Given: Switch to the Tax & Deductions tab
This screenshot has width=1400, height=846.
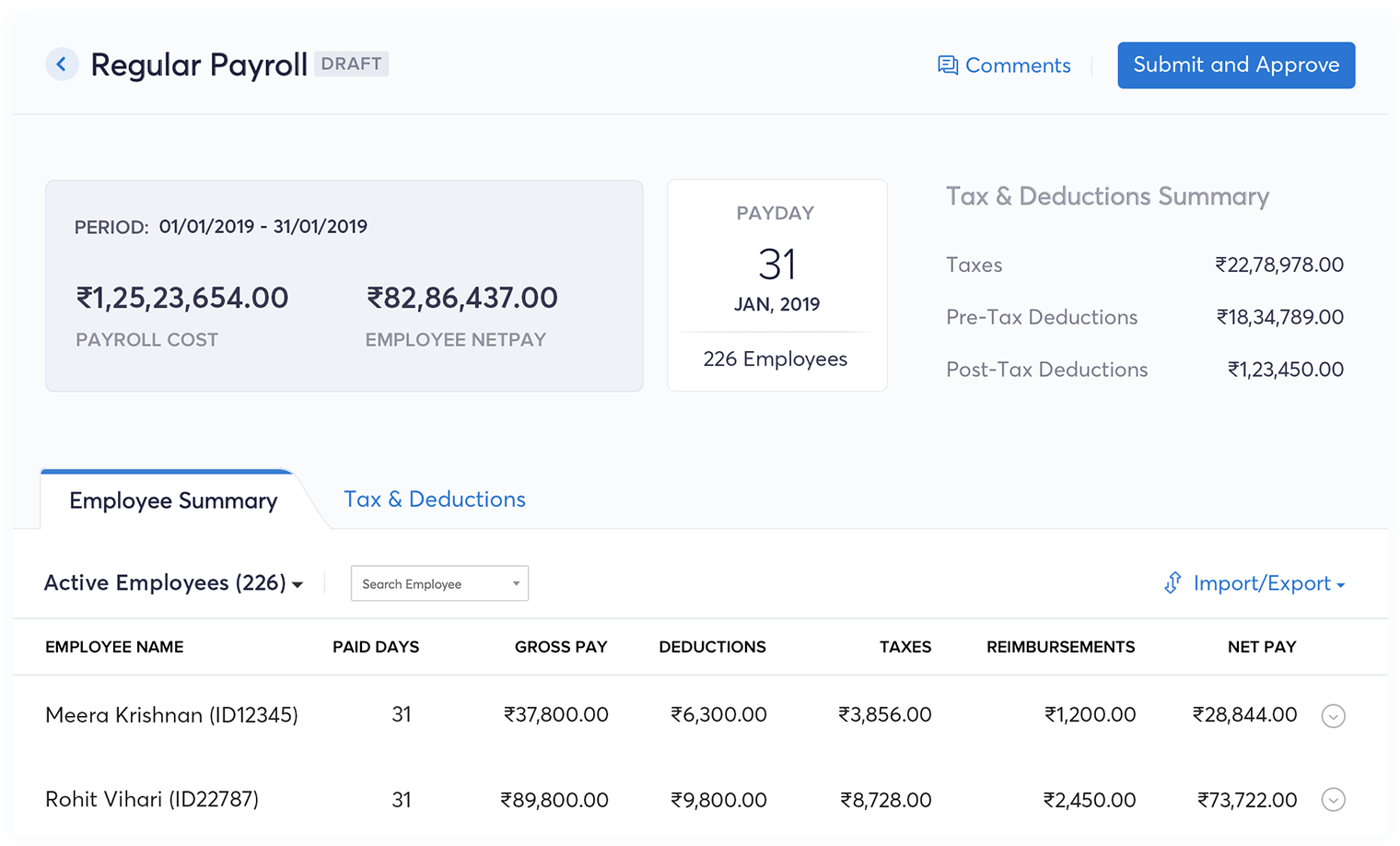Looking at the screenshot, I should [x=434, y=499].
